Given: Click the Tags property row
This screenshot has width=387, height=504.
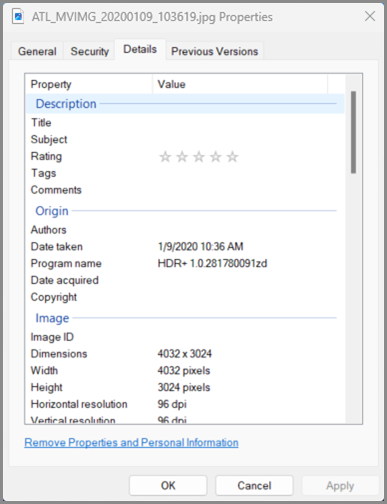Looking at the screenshot, I should (185, 173).
